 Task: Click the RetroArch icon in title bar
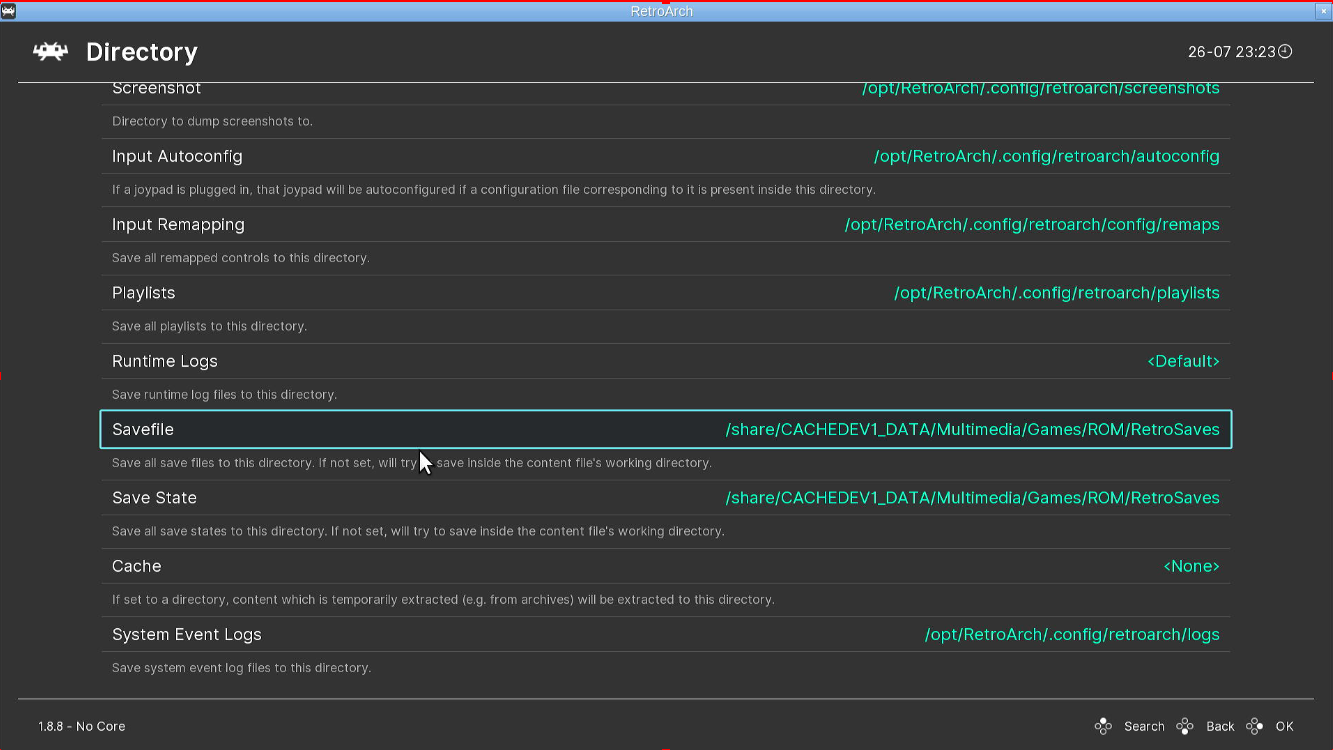(8, 11)
